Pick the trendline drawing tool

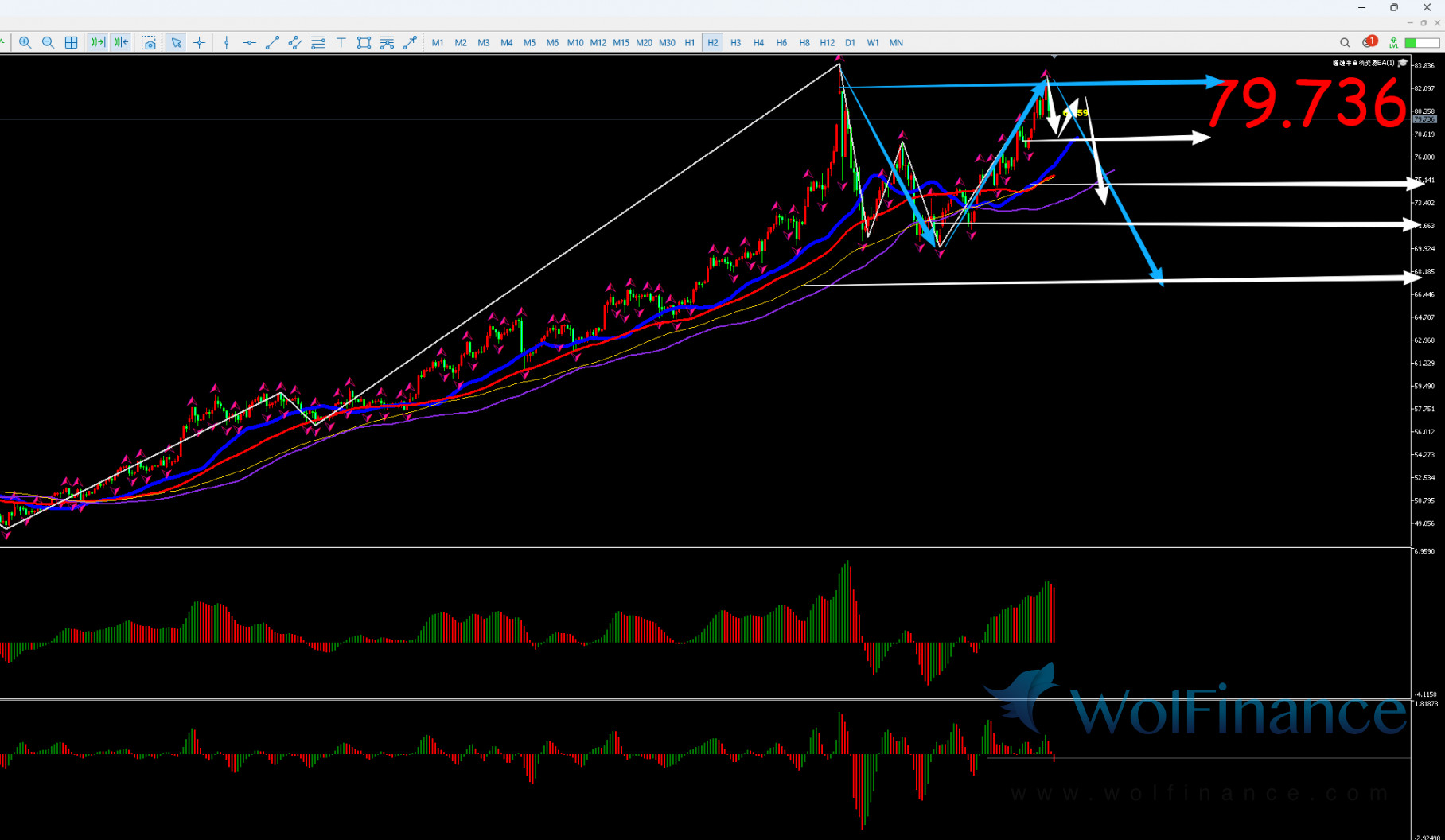point(272,43)
